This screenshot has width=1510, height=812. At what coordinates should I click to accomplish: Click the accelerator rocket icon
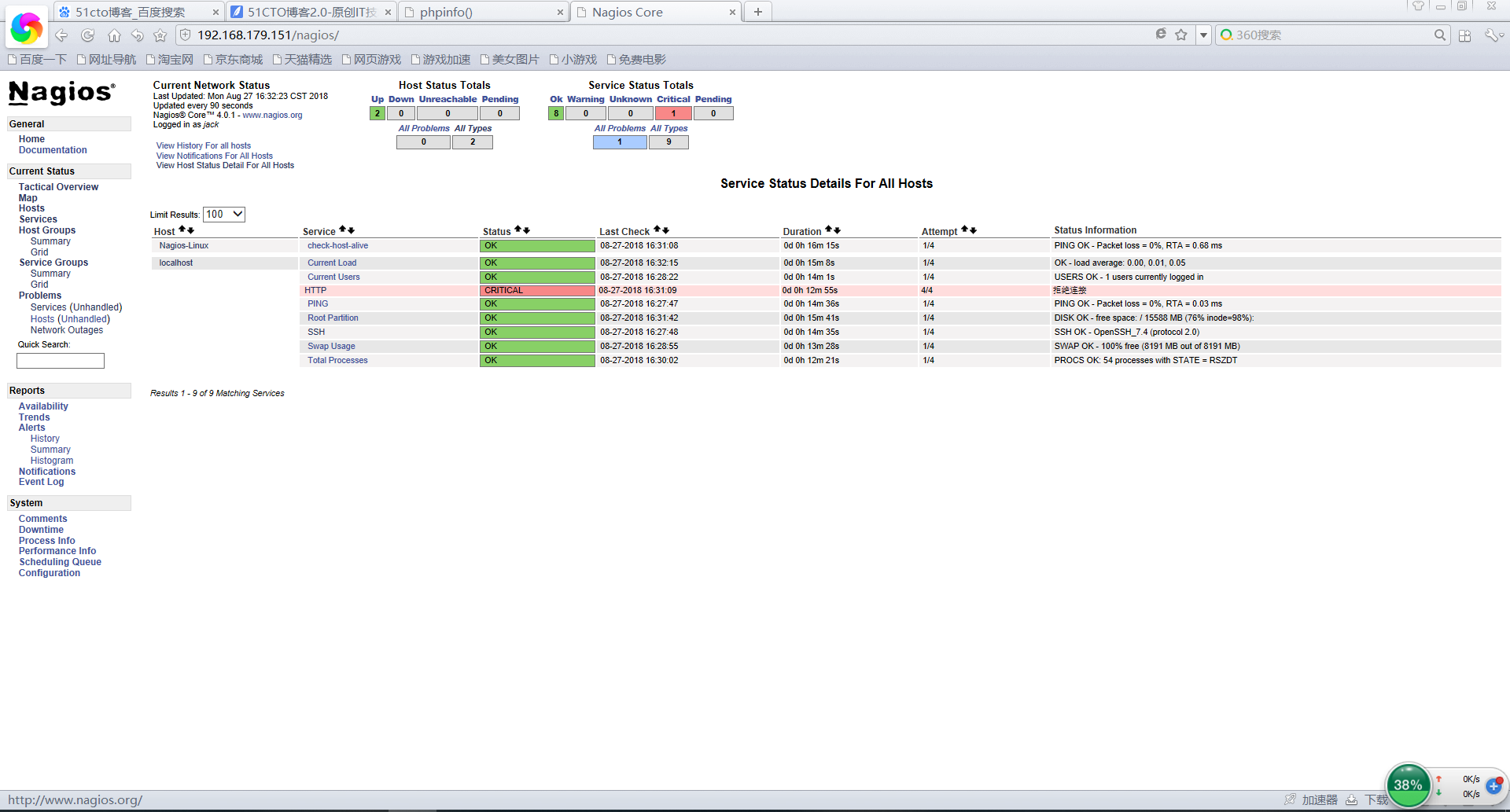point(1290,799)
